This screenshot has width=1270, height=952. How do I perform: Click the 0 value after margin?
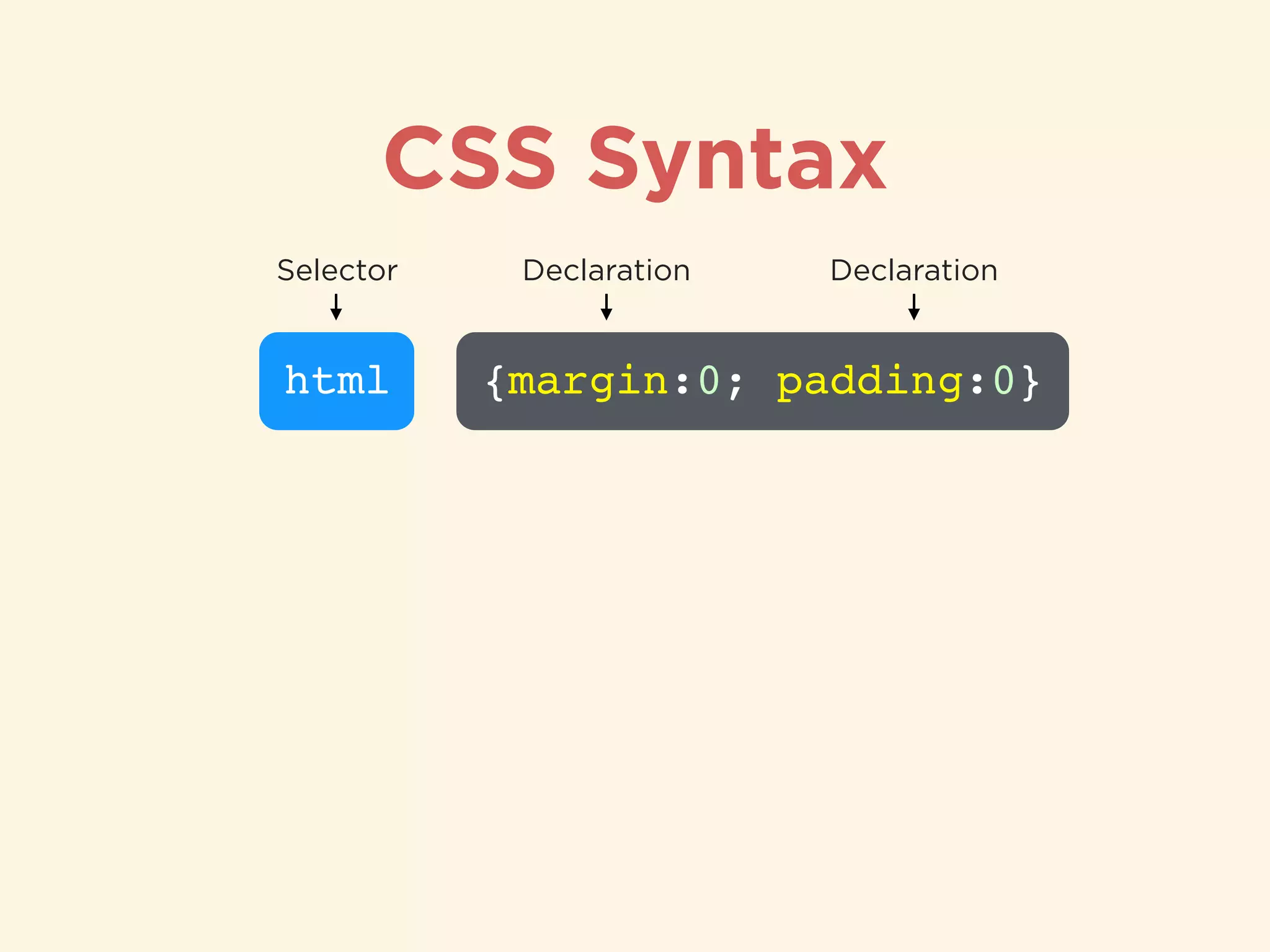pyautogui.click(x=709, y=380)
